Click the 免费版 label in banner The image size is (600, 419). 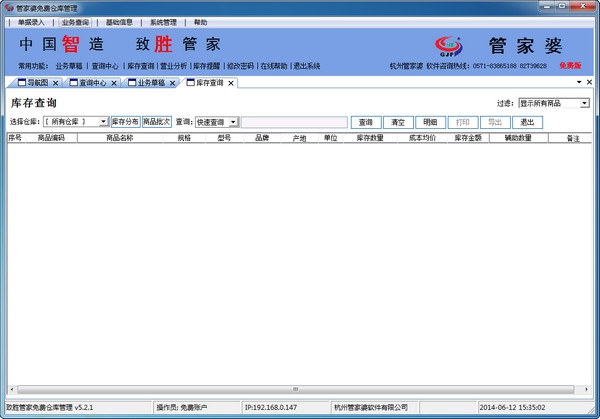click(570, 66)
